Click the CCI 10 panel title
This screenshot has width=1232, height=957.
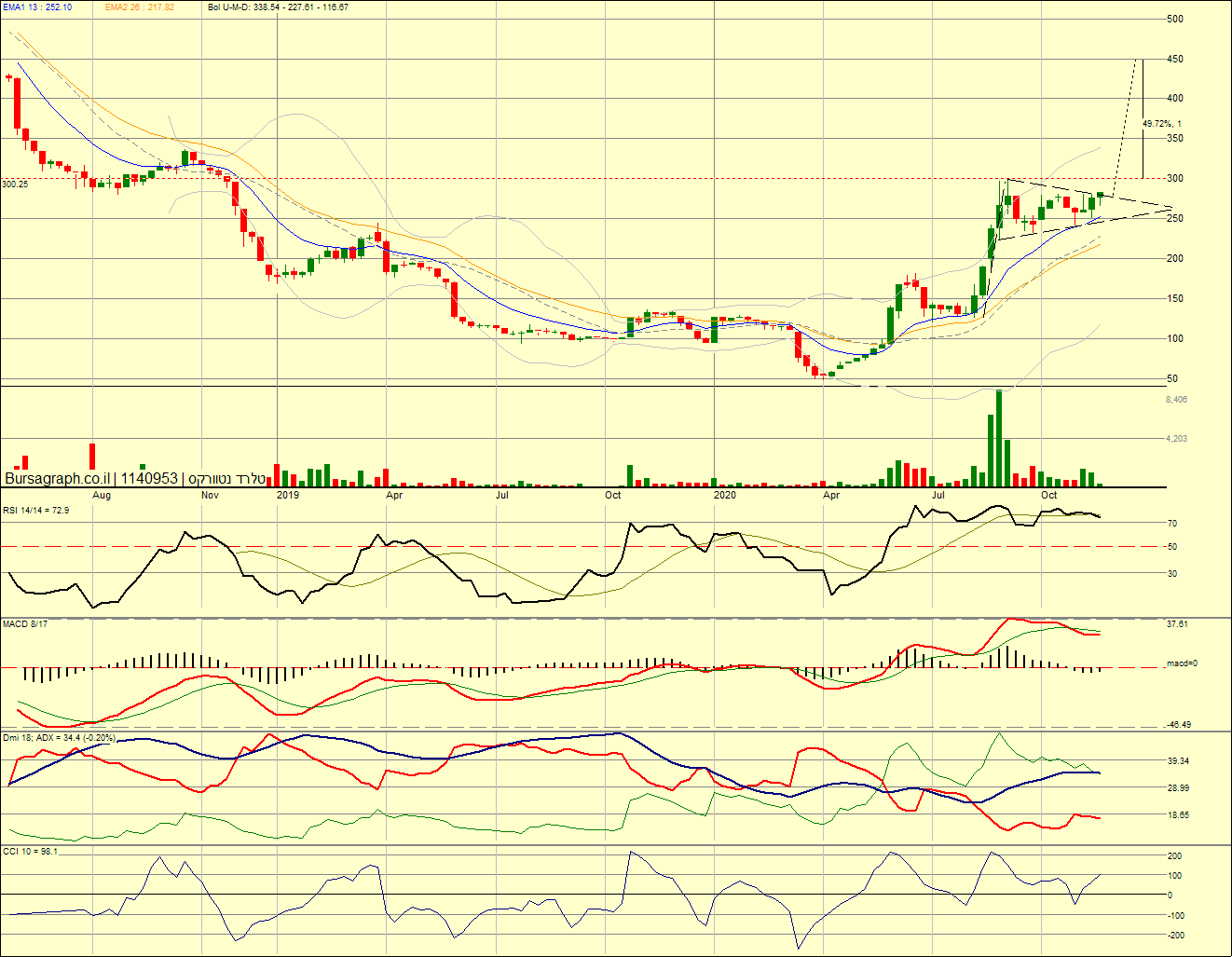click(30, 851)
